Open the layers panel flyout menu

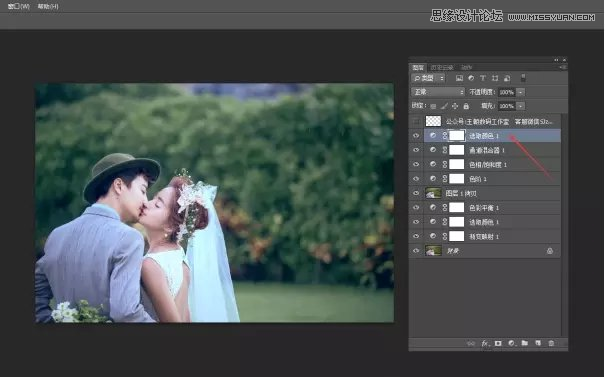(563, 67)
